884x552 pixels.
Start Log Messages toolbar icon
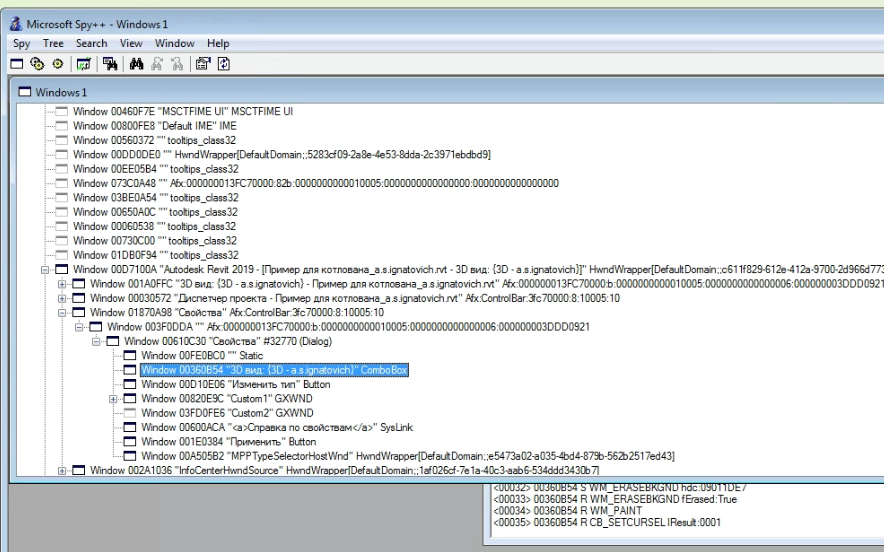tap(83, 64)
